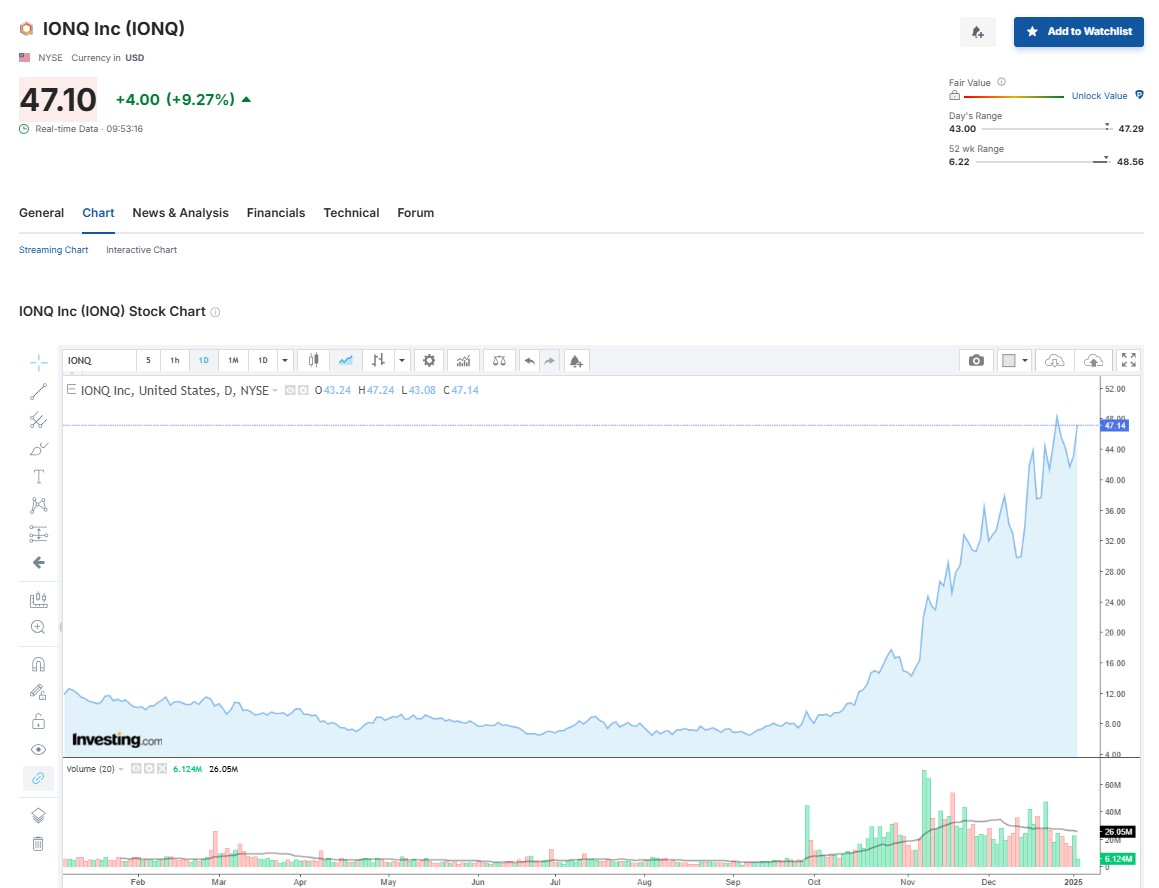
Task: Hide the IONQ price series eye icon
Action: point(290,390)
